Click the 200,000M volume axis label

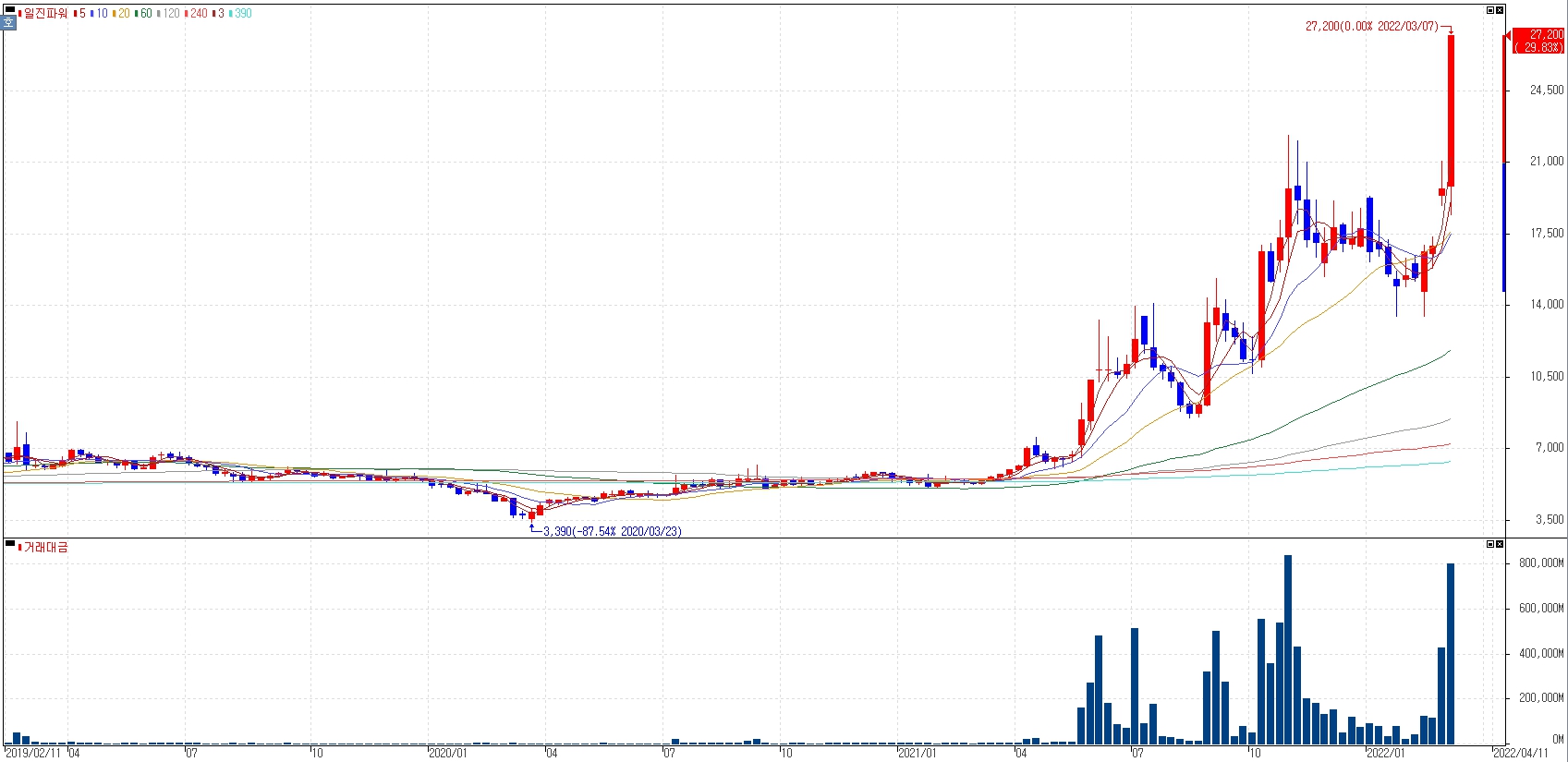click(1541, 698)
